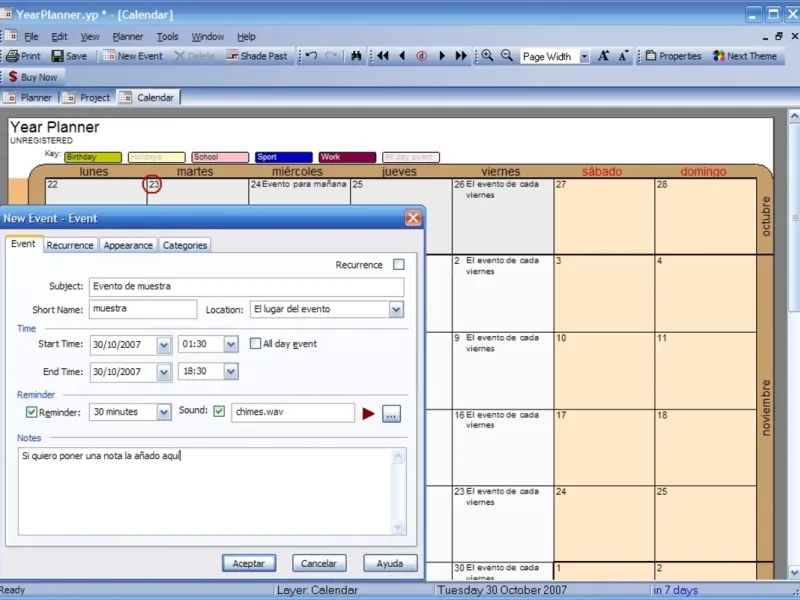Open the File menu
This screenshot has height=600, width=800.
tap(31, 37)
